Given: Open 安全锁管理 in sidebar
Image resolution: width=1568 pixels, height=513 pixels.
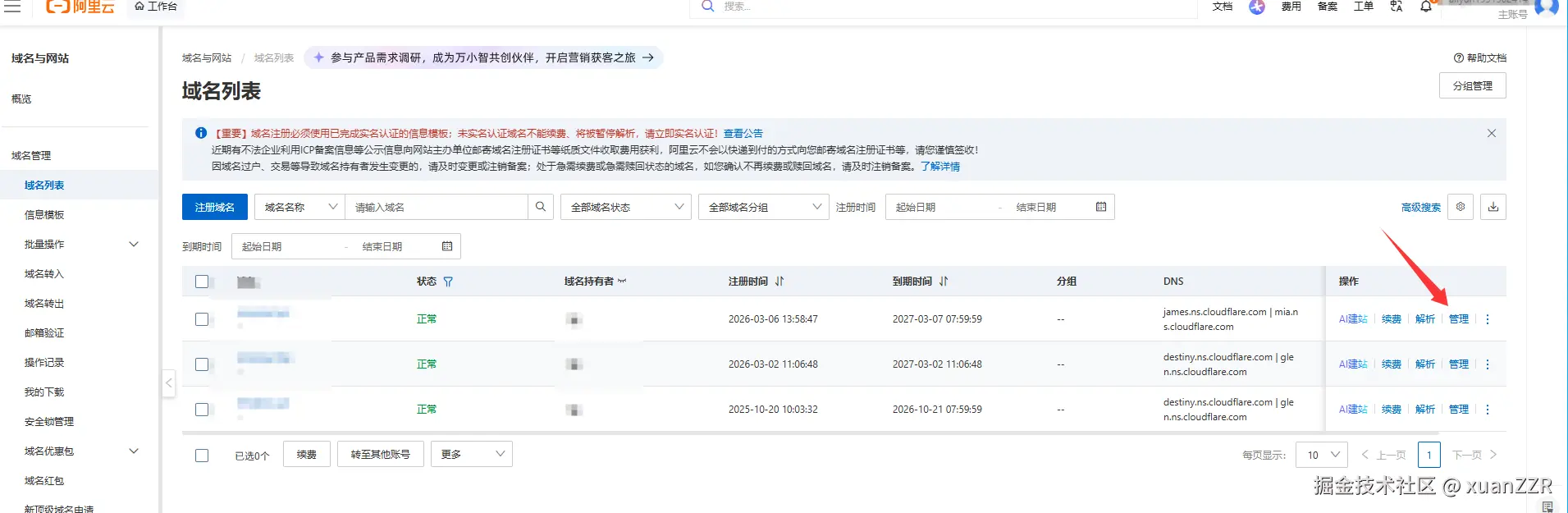Looking at the screenshot, I should pyautogui.click(x=49, y=422).
